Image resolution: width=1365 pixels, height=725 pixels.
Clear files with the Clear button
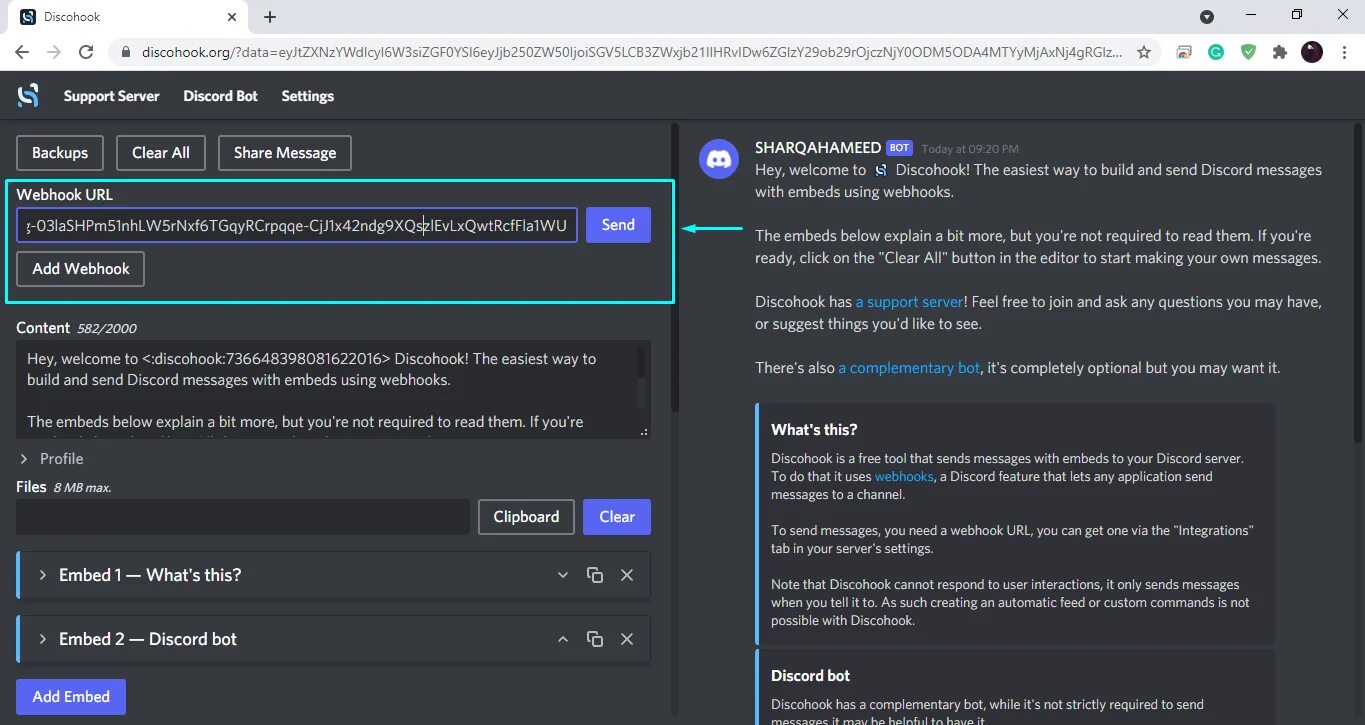(617, 517)
